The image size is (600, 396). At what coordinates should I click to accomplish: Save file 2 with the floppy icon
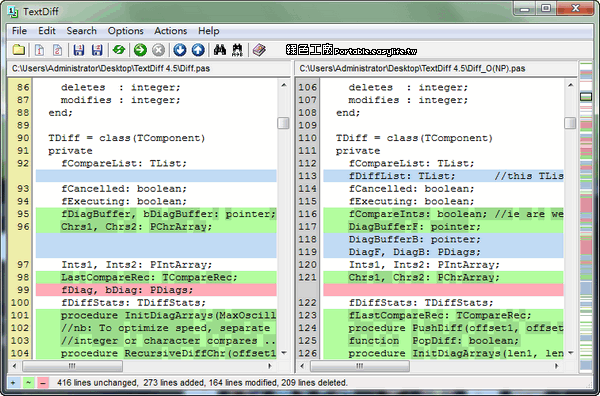[x=97, y=50]
